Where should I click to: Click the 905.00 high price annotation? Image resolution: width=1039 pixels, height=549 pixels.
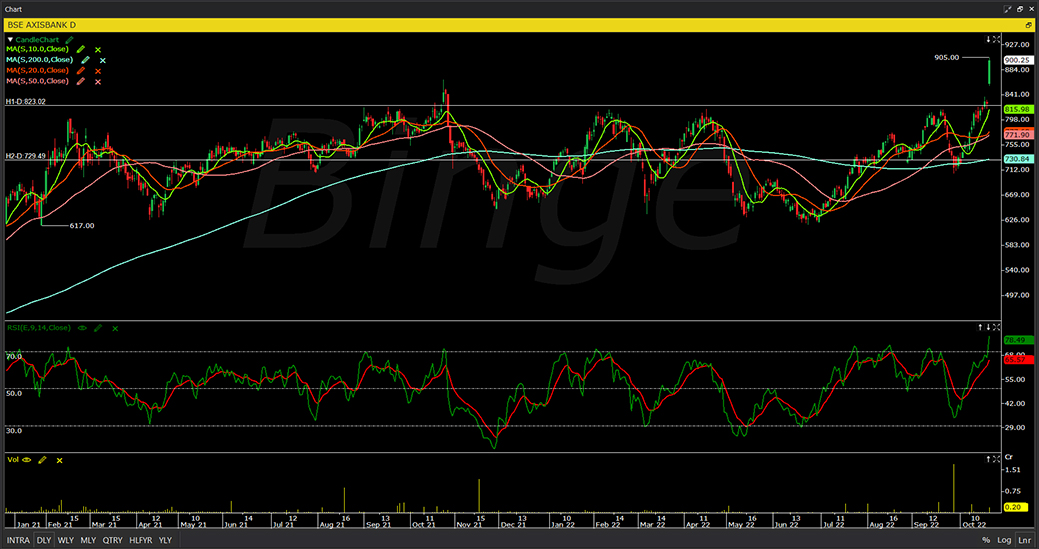click(x=946, y=58)
